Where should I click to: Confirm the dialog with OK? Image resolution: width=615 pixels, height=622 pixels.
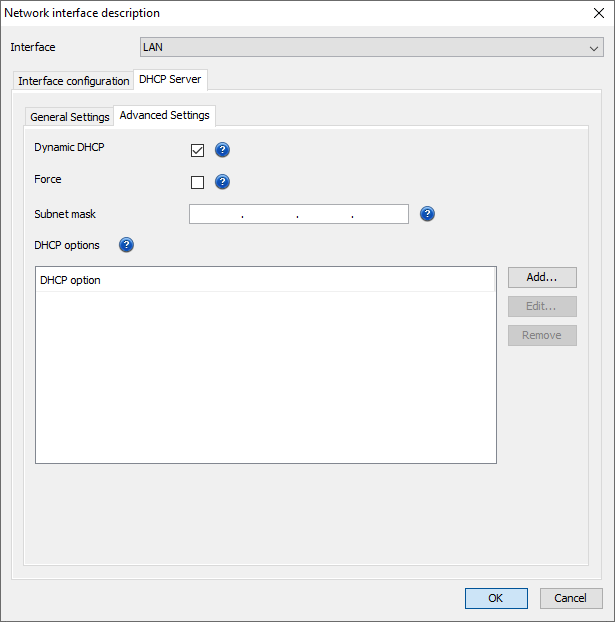[x=496, y=598]
